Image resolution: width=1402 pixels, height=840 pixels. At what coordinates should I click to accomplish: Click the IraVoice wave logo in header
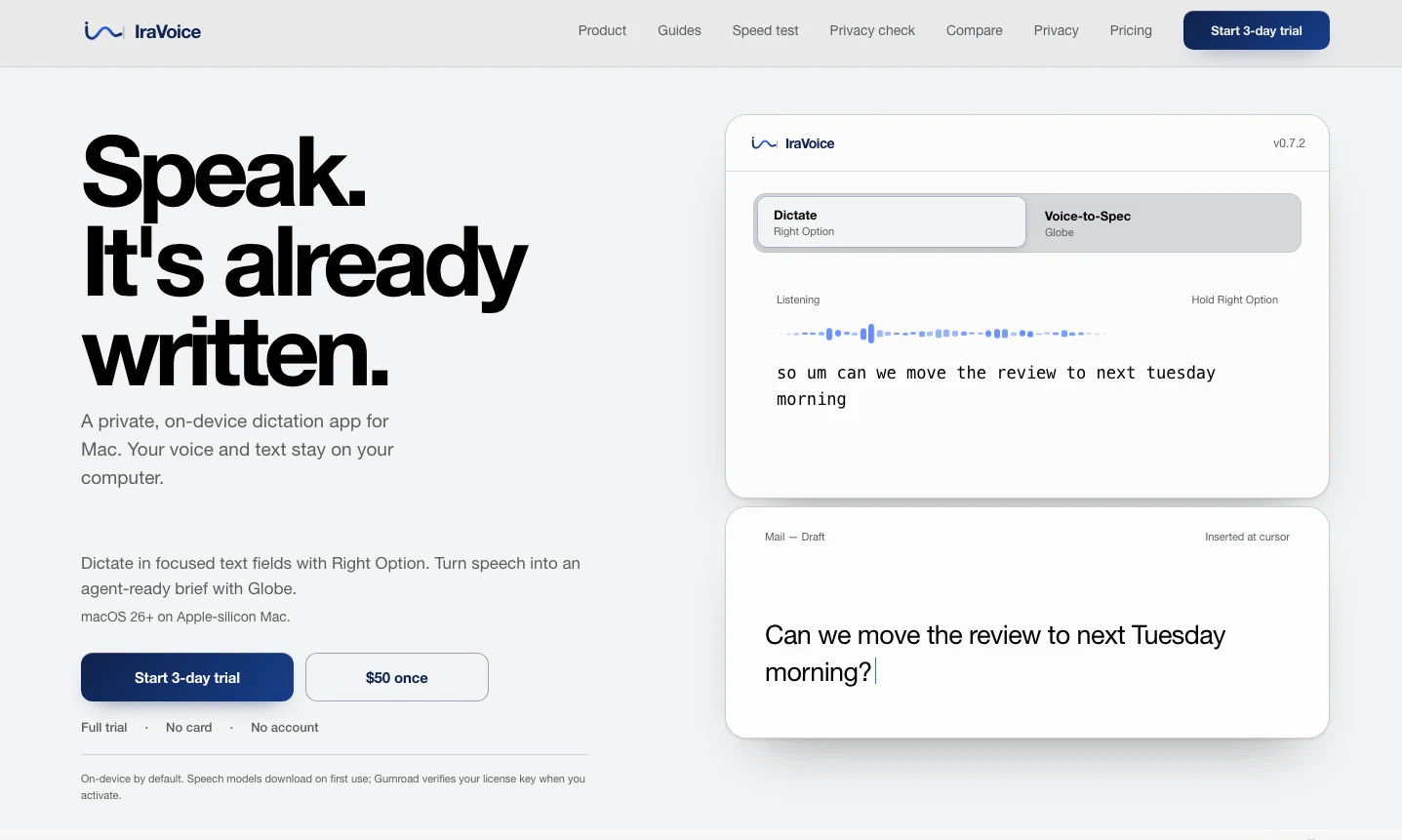coord(103,31)
